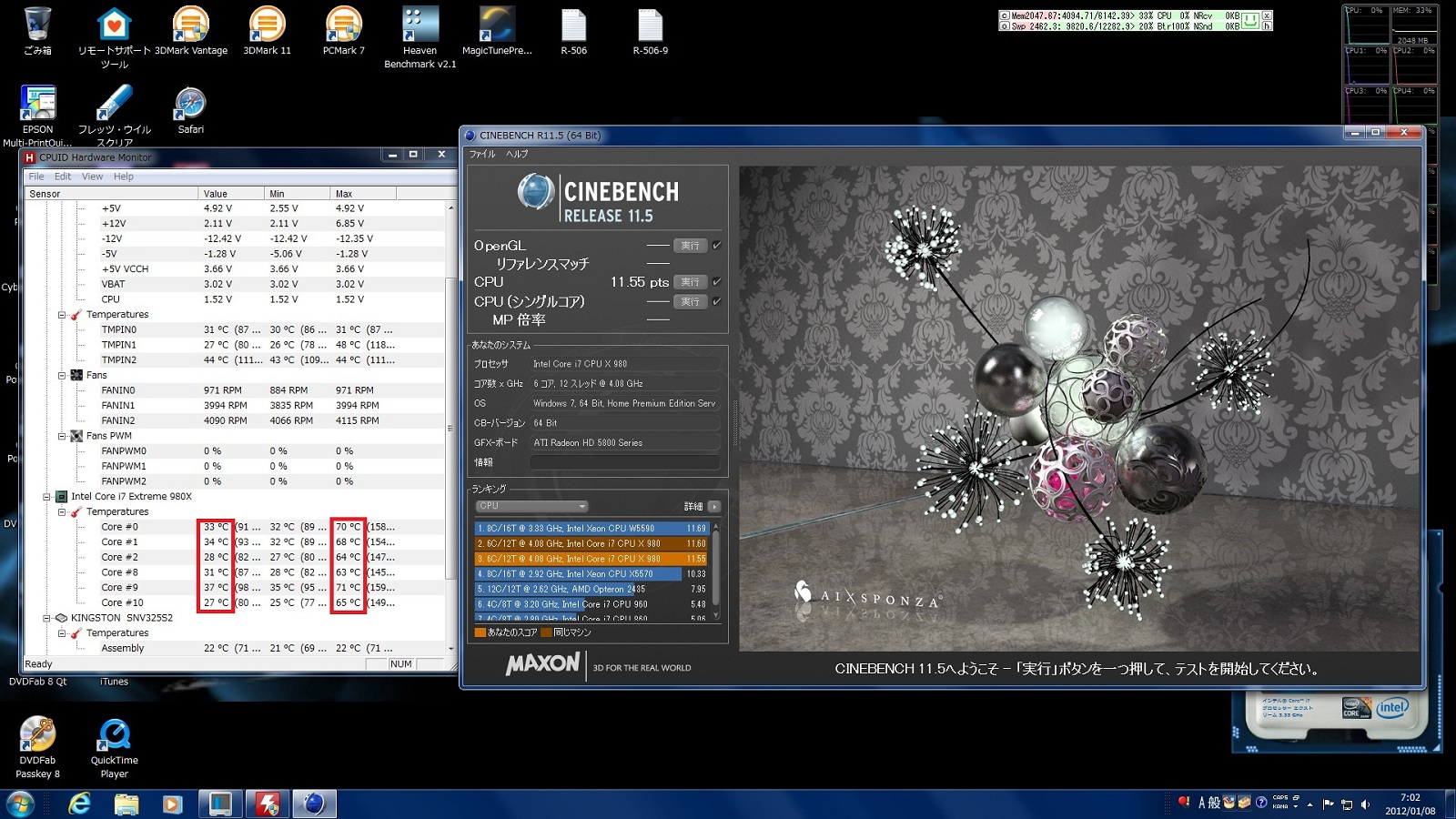Uncheck the CPU single core test checkbox

coord(717,301)
